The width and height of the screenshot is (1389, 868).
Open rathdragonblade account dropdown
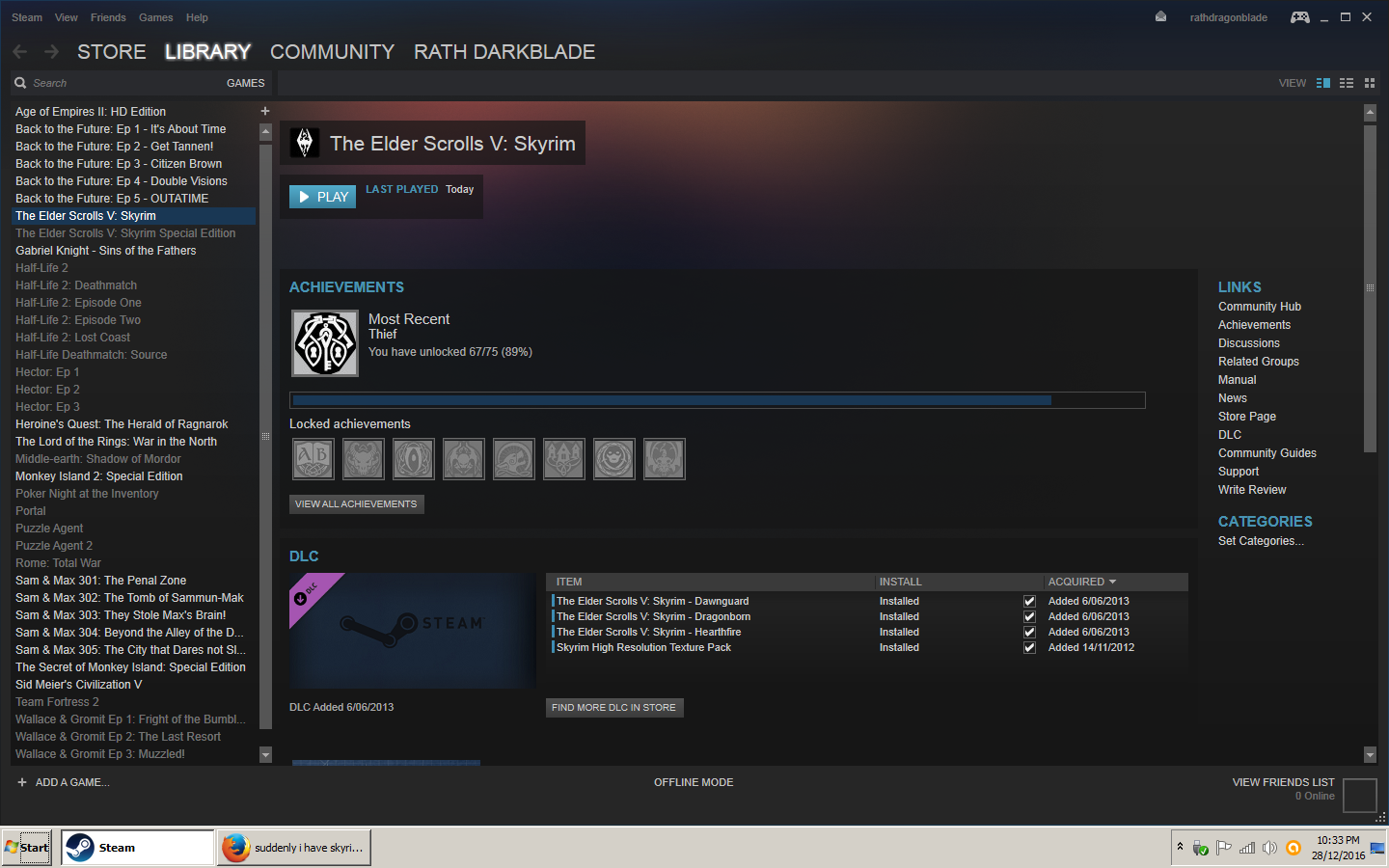coord(1228,17)
